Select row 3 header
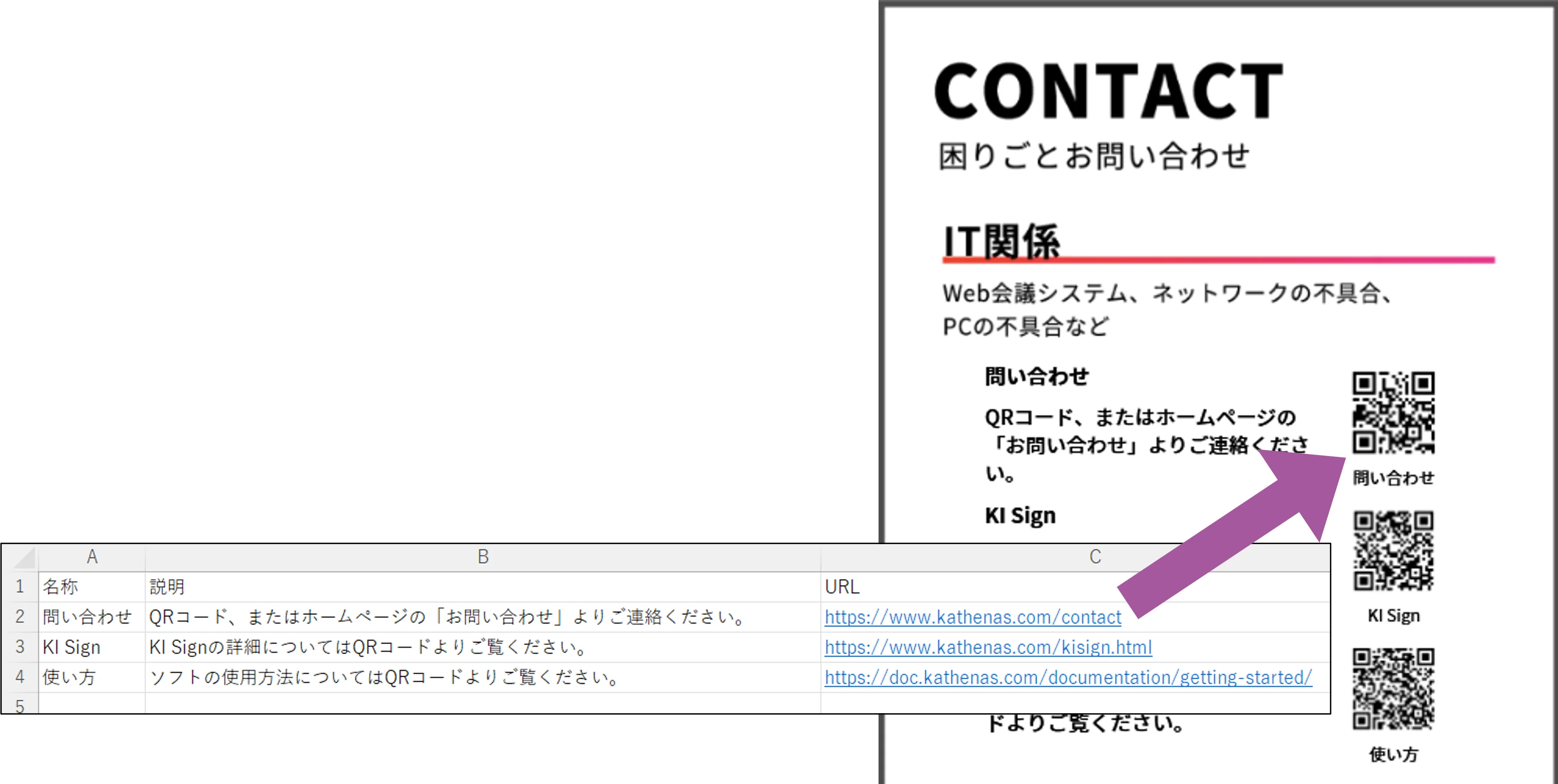The width and height of the screenshot is (1558, 784). (x=20, y=647)
